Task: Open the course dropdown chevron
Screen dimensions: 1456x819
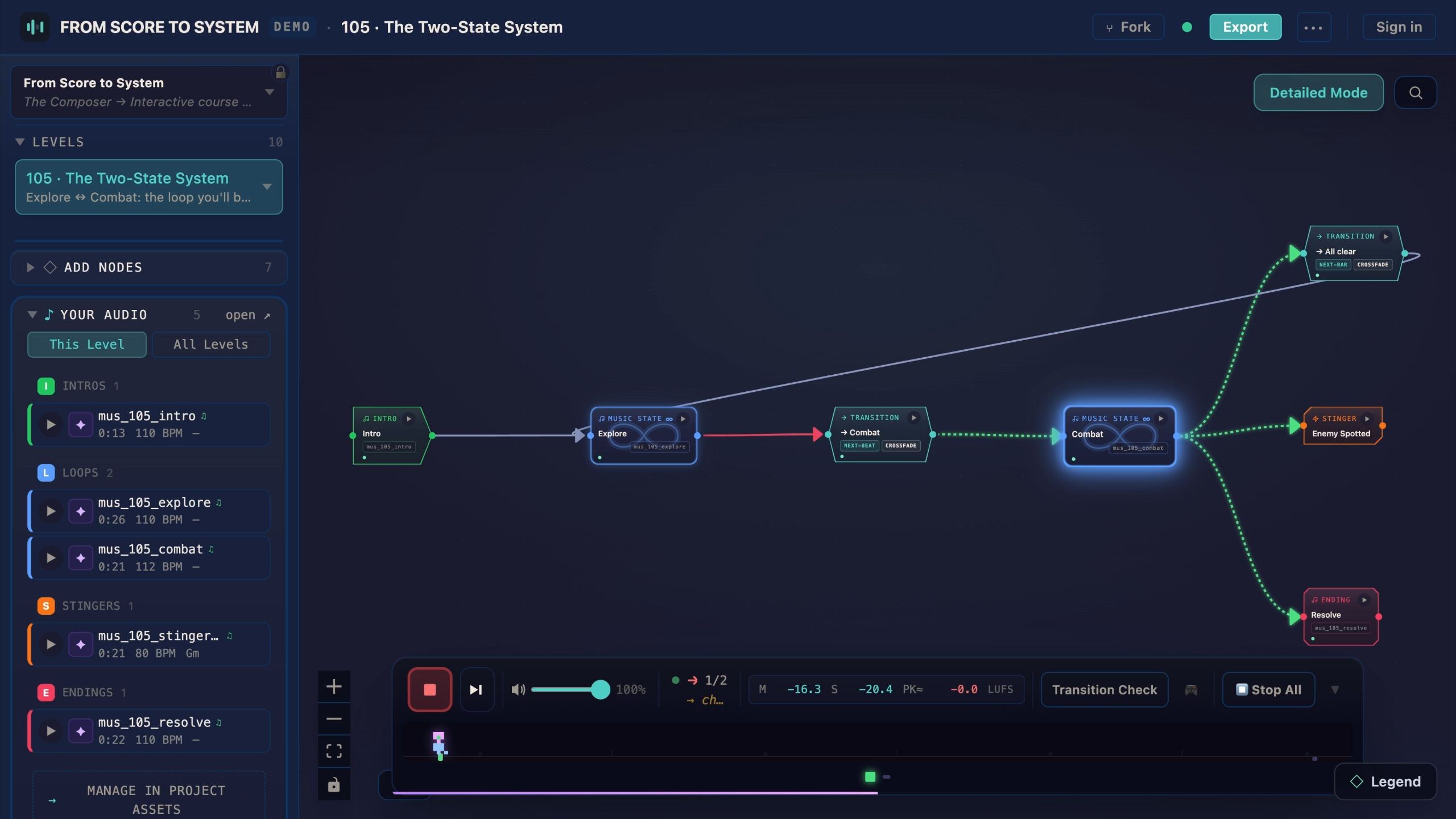Action: click(270, 92)
